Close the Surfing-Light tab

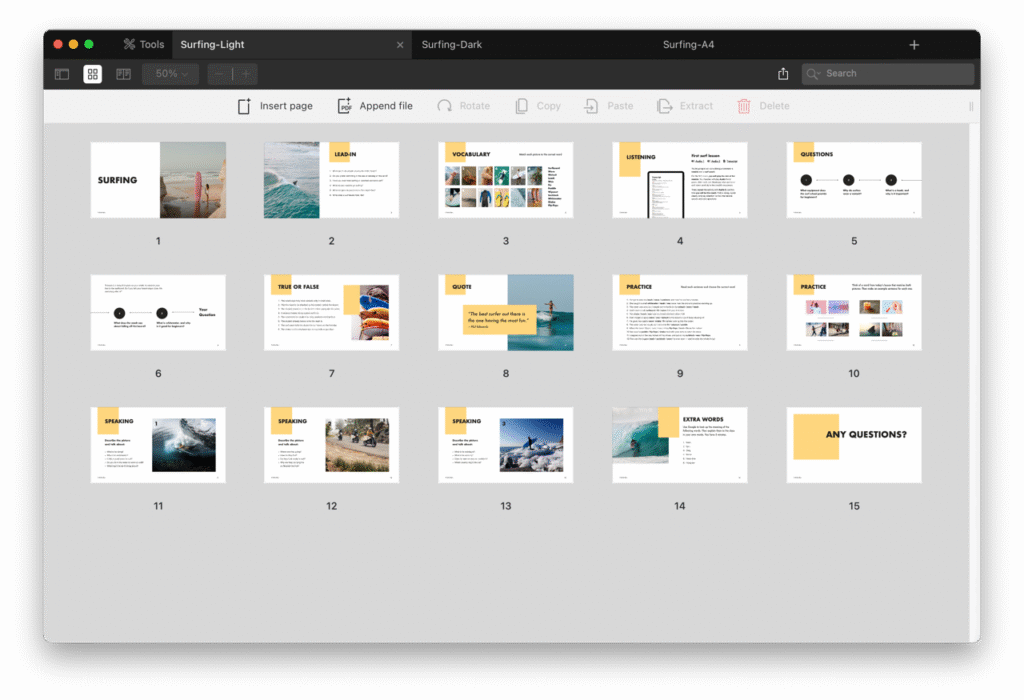point(400,45)
